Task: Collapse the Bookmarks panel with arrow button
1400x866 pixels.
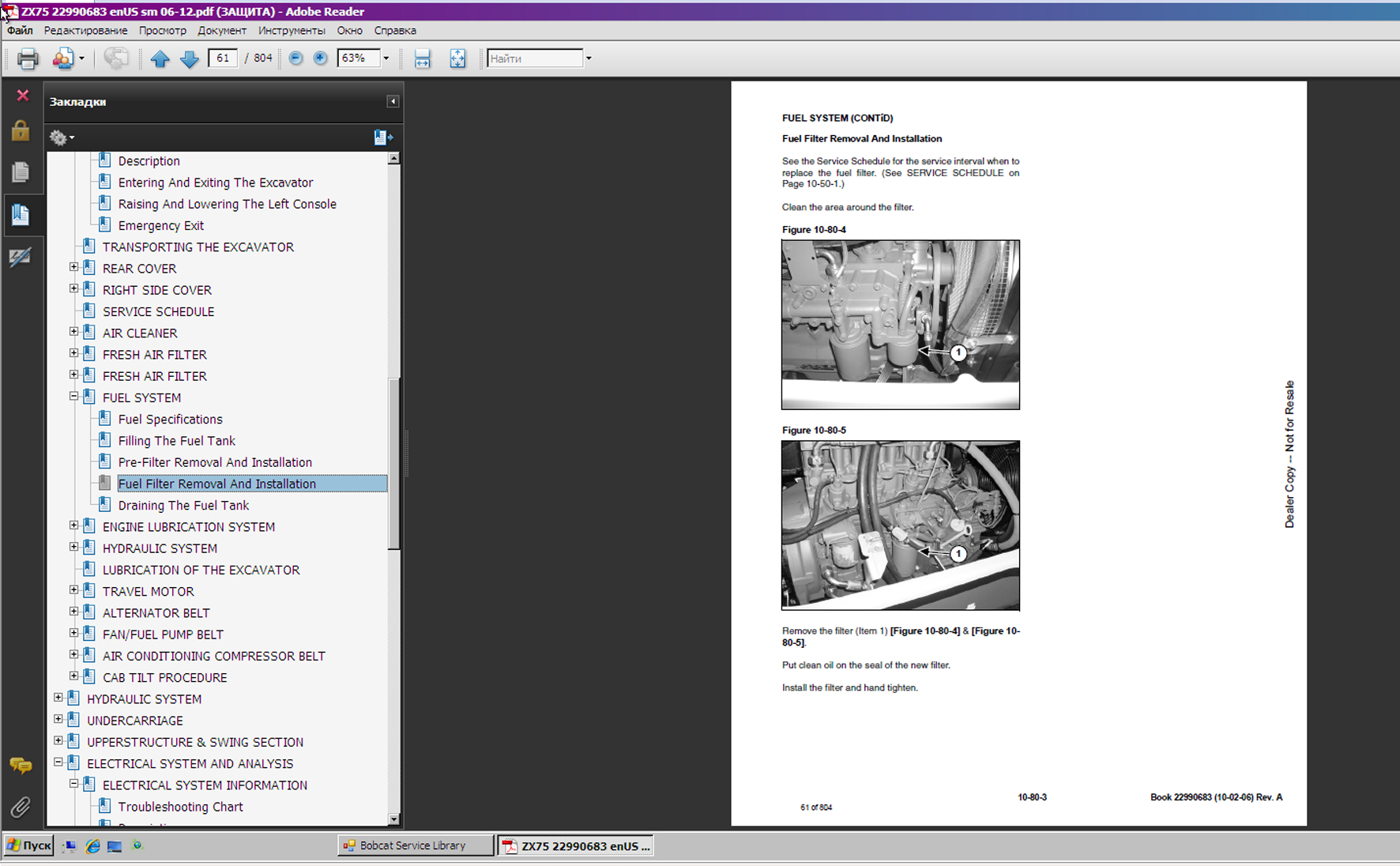Action: click(393, 102)
